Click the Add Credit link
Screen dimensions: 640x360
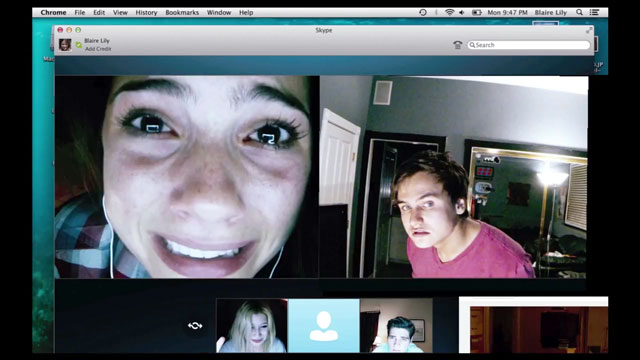tap(98, 49)
